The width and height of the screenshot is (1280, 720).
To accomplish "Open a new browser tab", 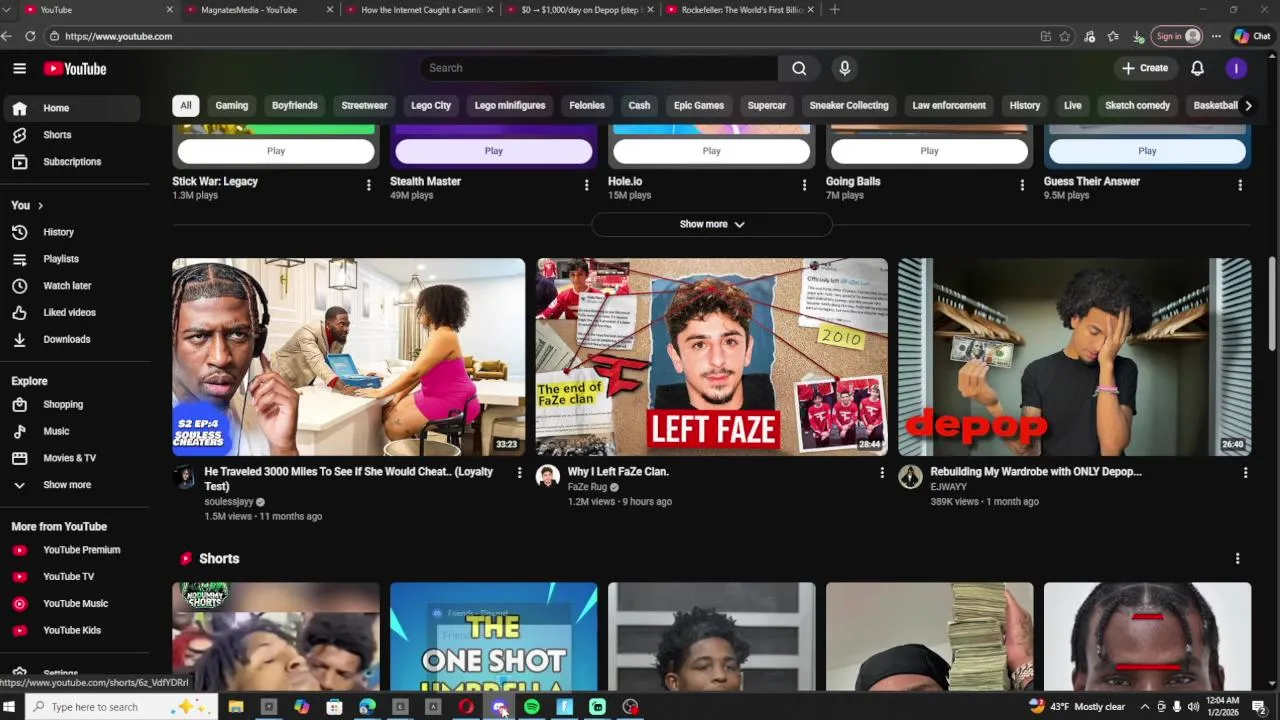I will [835, 10].
